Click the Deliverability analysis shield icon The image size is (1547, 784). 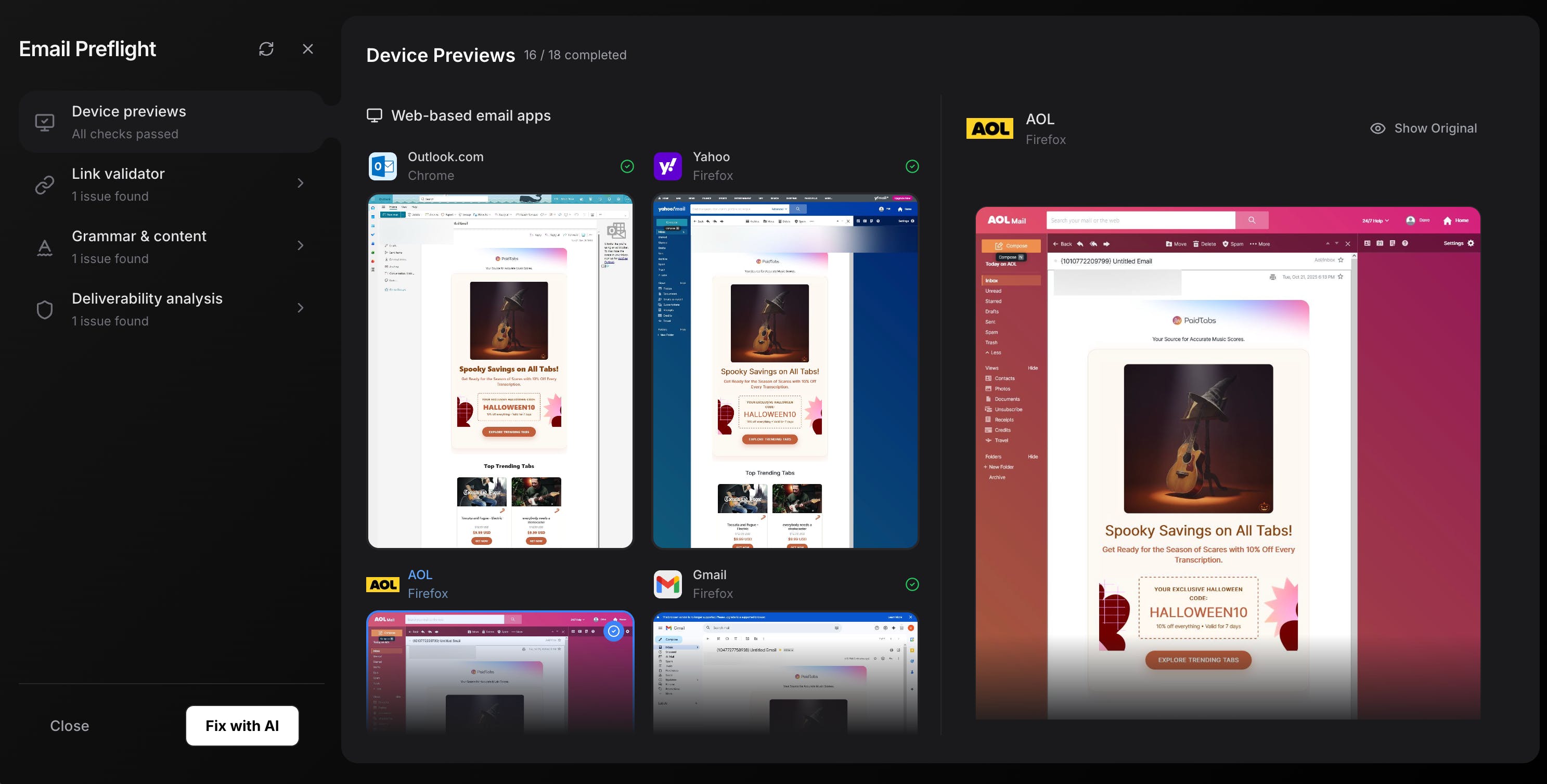pos(45,310)
